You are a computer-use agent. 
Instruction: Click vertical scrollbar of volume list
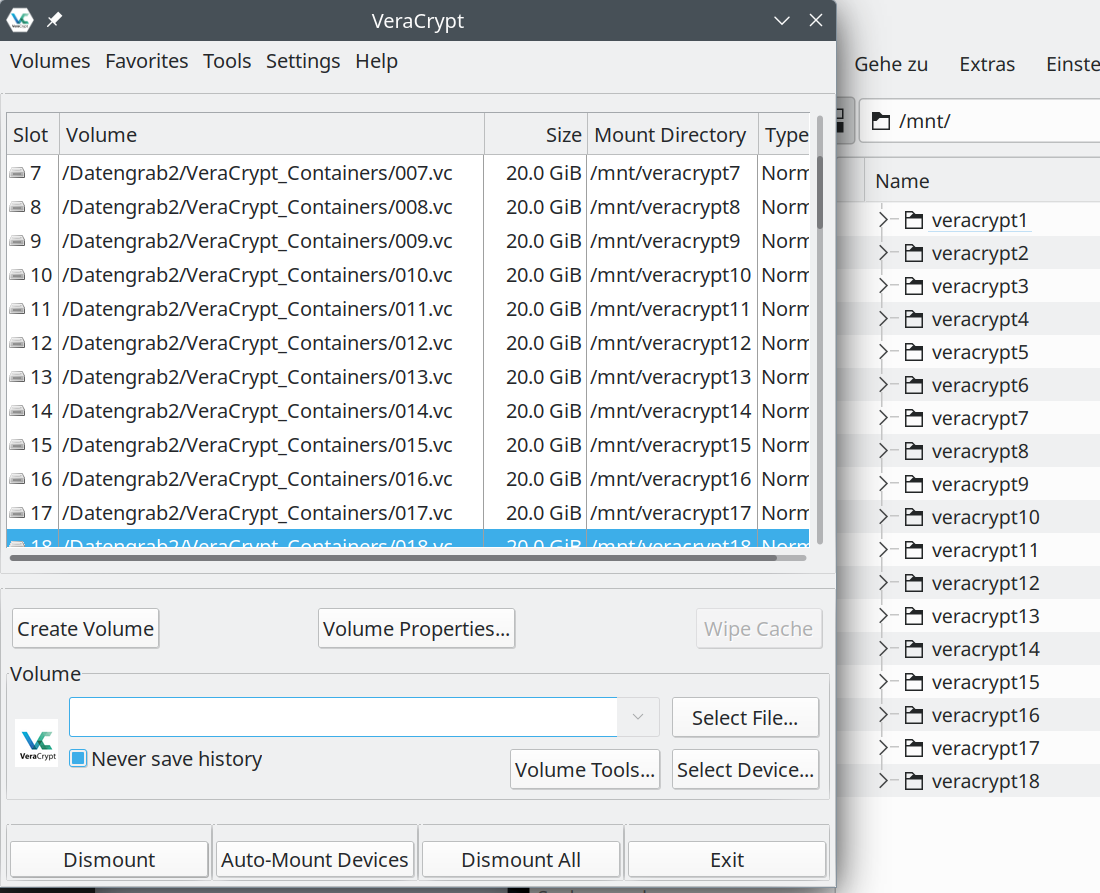[x=819, y=193]
